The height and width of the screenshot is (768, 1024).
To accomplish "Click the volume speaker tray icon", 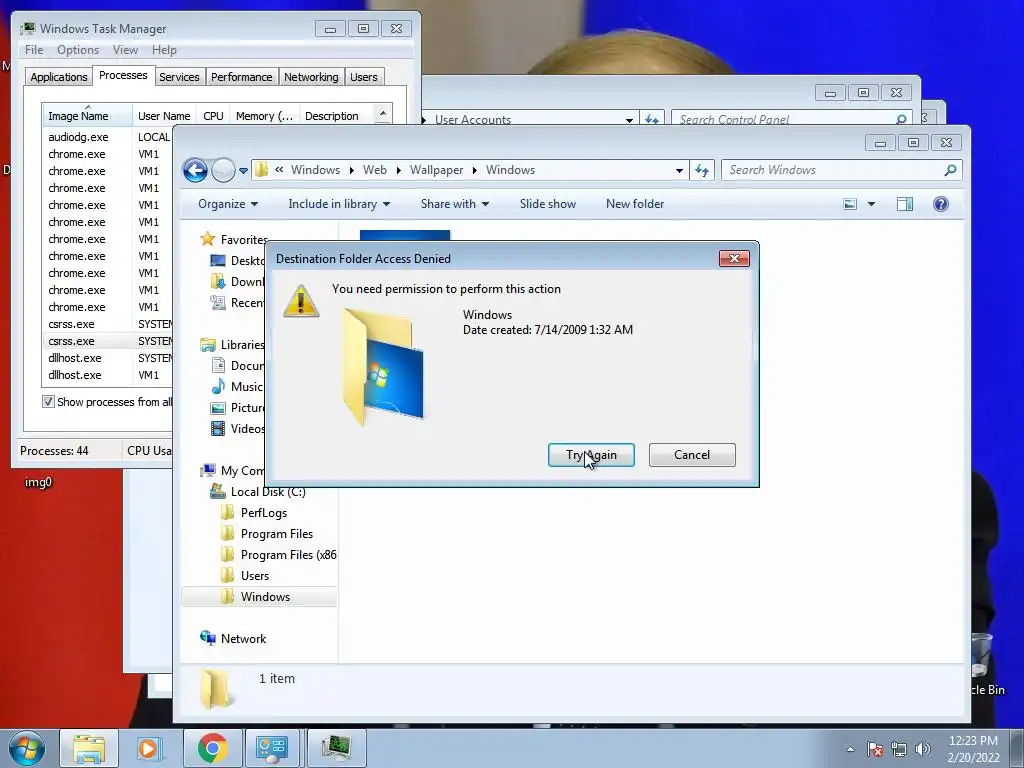I will point(923,749).
